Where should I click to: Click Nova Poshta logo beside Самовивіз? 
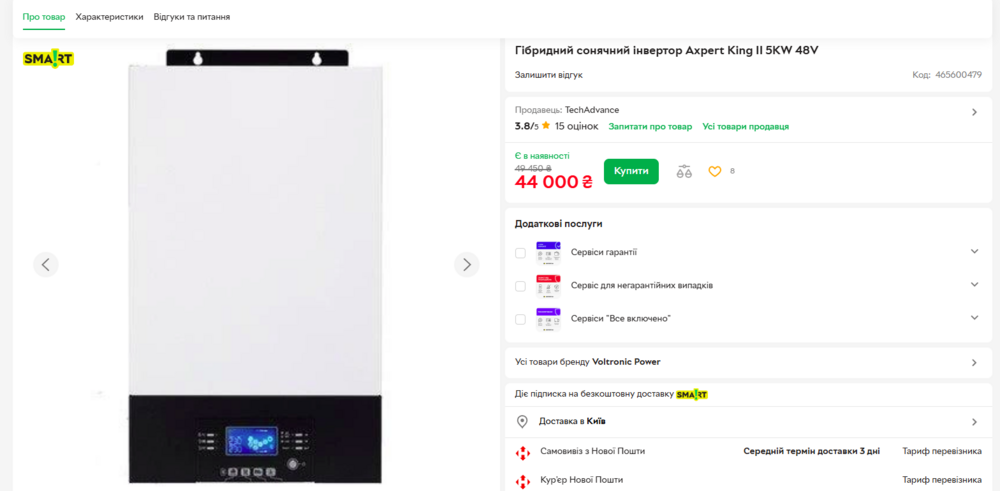[522, 452]
